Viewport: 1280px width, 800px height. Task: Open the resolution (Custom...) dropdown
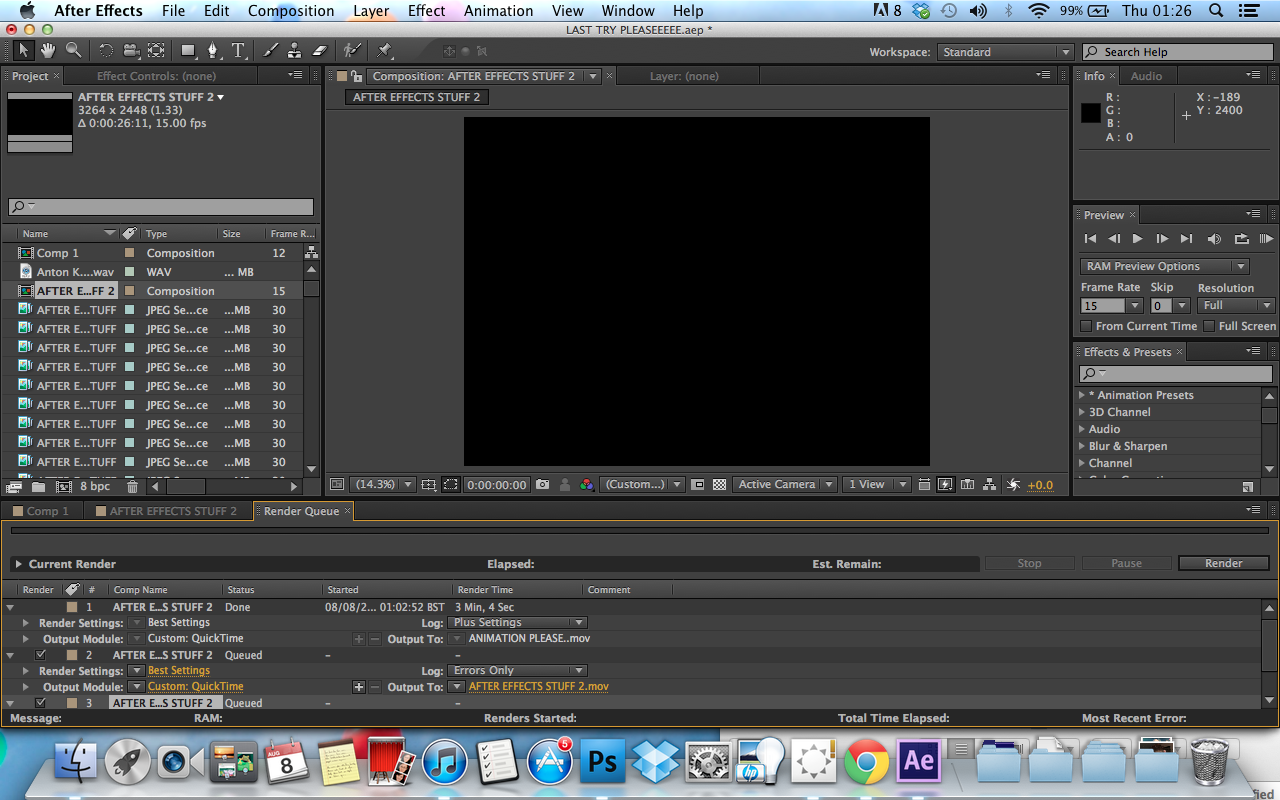pos(643,484)
